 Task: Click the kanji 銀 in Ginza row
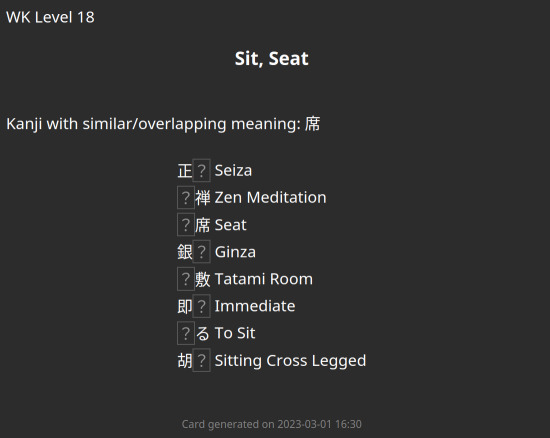pyautogui.click(x=185, y=252)
